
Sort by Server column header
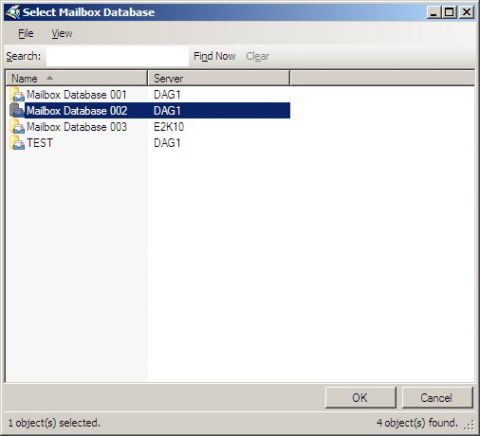click(218, 78)
